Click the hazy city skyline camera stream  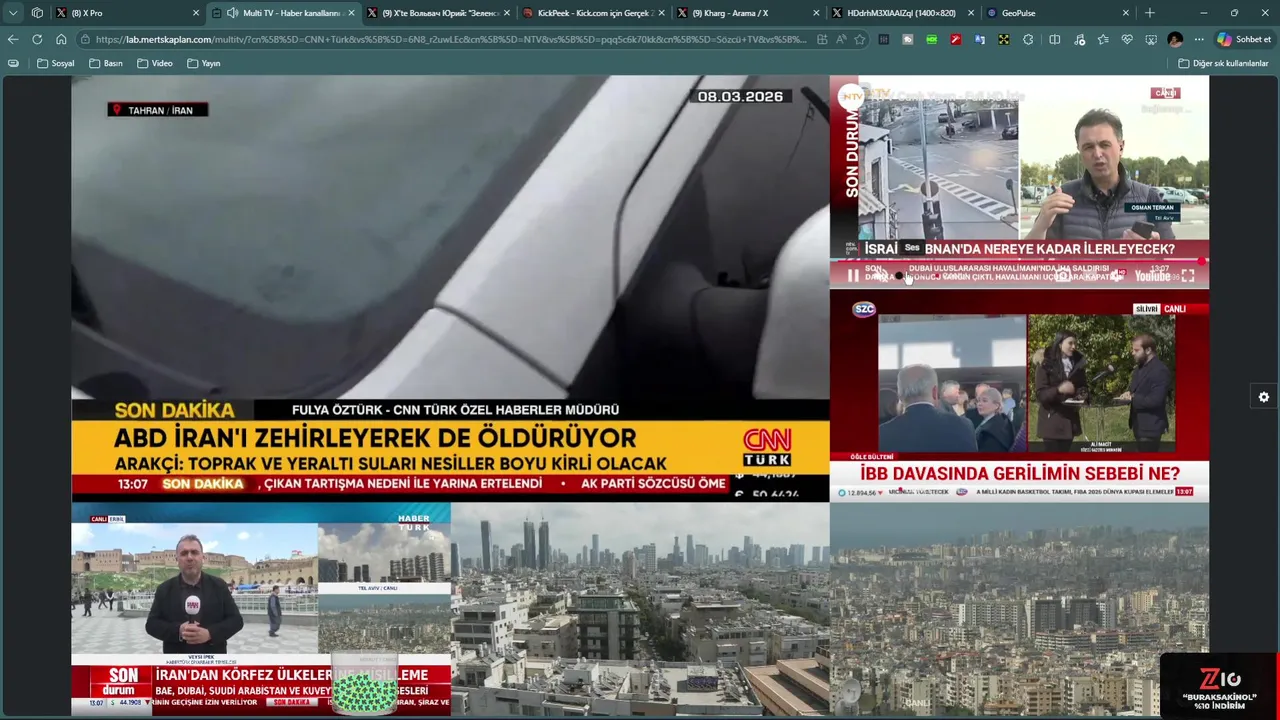point(1019,608)
